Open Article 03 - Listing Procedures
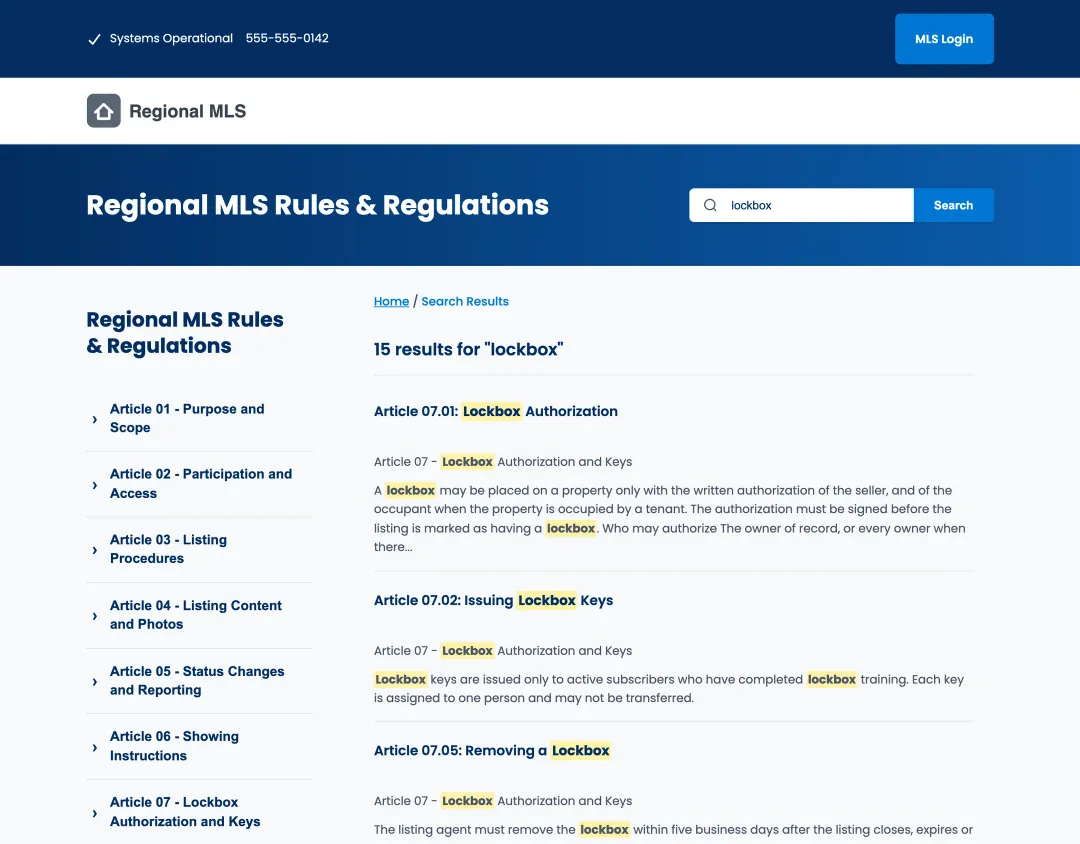Image resolution: width=1080 pixels, height=844 pixels. pos(168,549)
